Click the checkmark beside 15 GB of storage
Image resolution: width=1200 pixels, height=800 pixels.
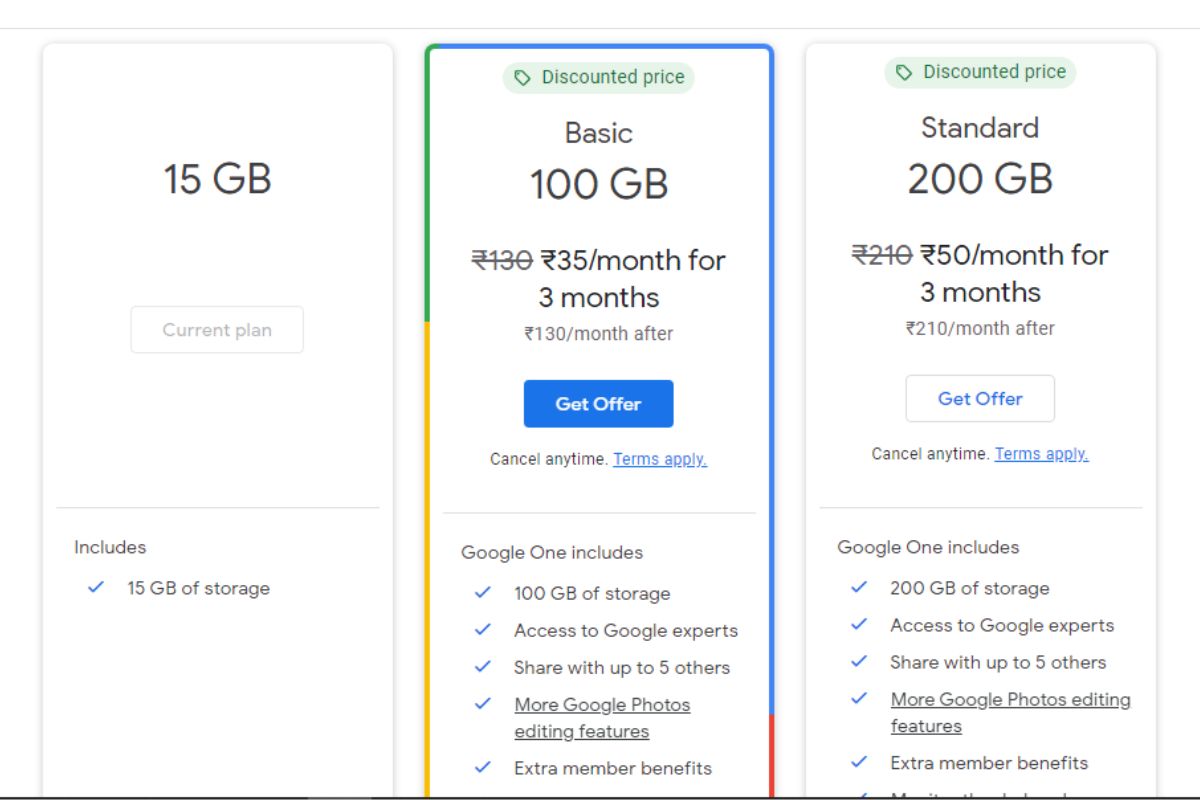coord(95,588)
